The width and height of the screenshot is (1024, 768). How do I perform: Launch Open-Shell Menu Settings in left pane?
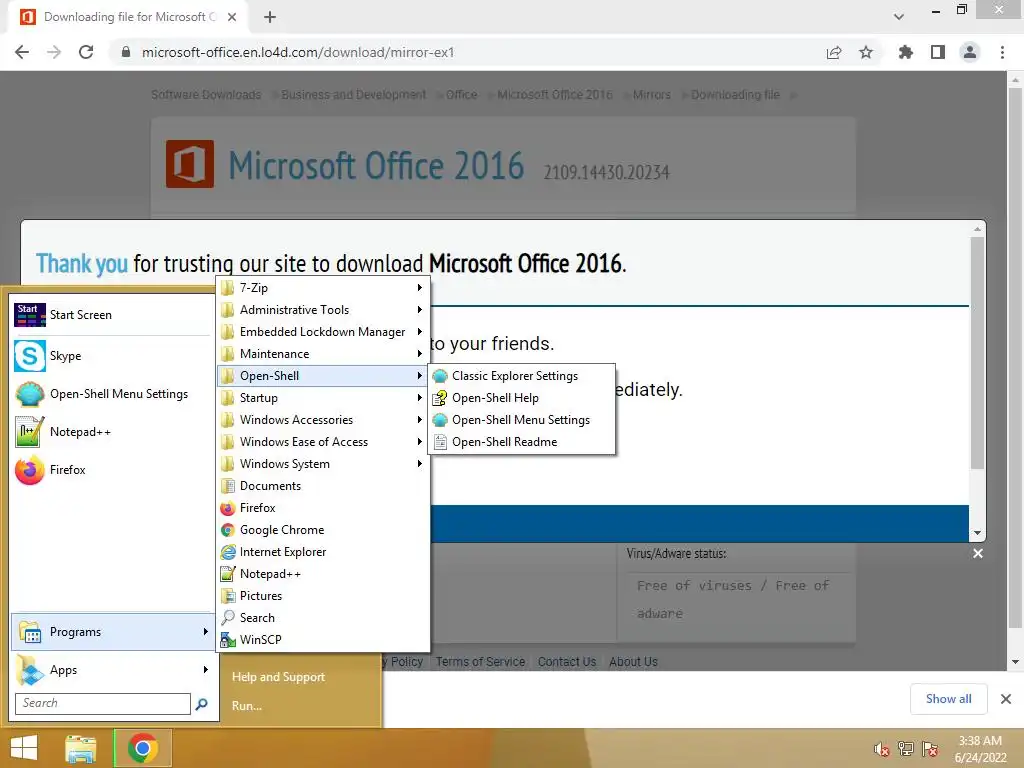111,394
